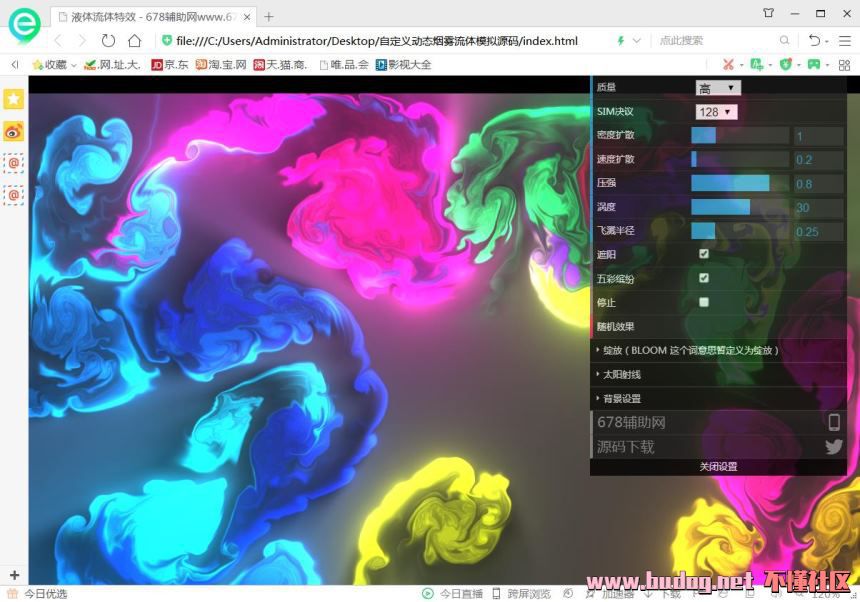Open the 影视大全 bookmark
860x602 pixels.
coord(403,65)
